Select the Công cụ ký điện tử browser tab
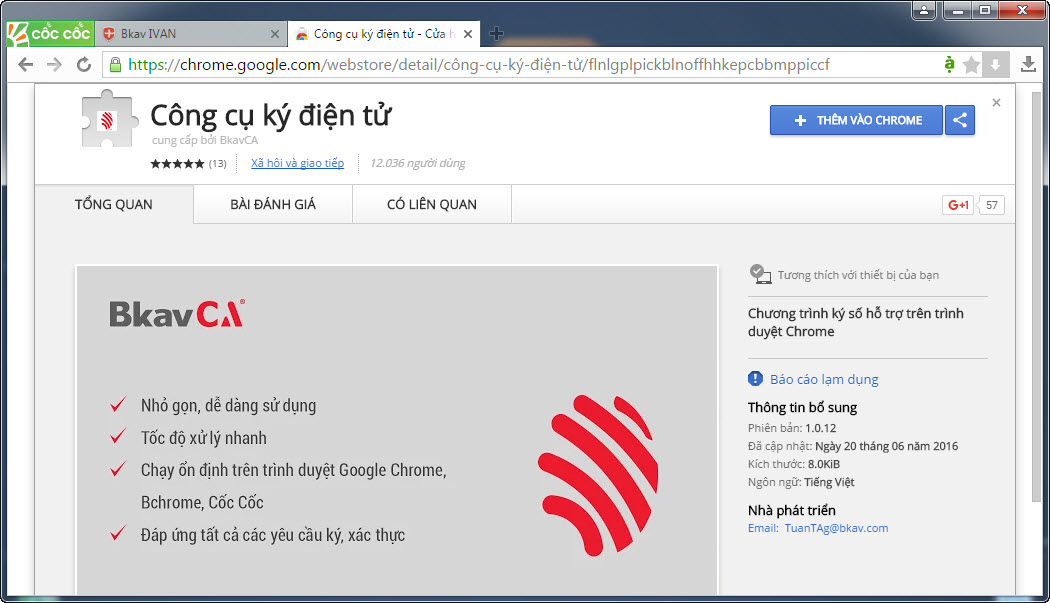Viewport: 1050px width, 603px height. point(384,34)
